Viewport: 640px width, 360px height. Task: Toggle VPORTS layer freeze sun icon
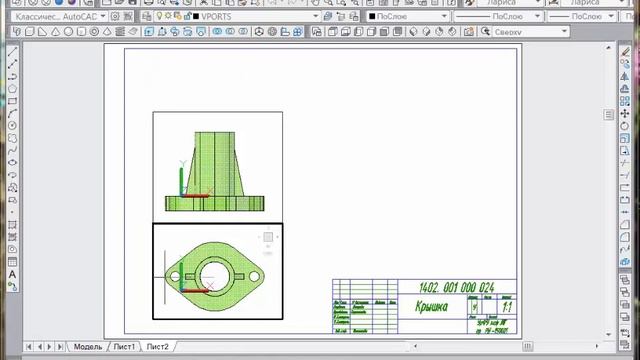pyautogui.click(x=168, y=16)
